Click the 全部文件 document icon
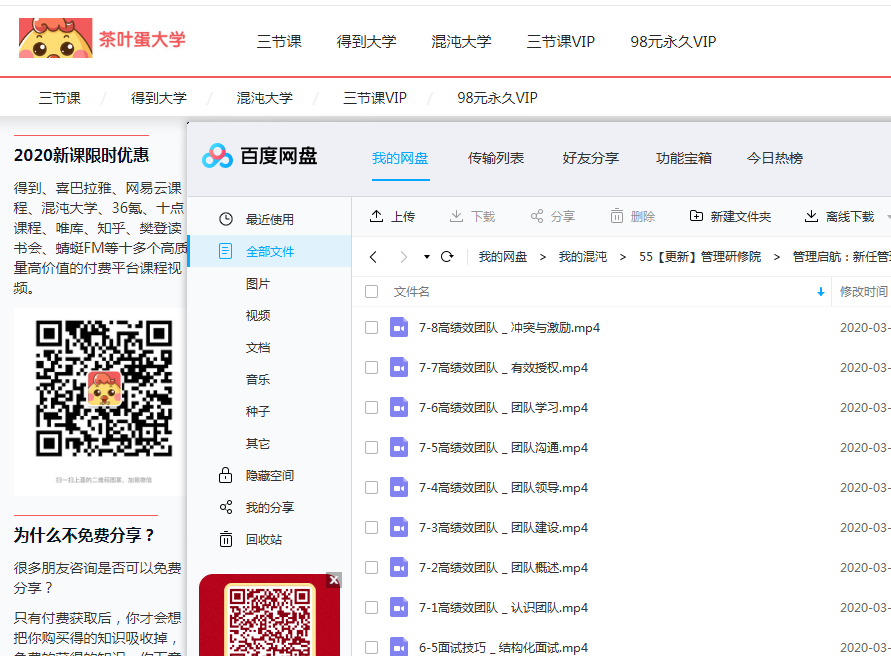Screen dimensions: 891x656 [x=226, y=251]
